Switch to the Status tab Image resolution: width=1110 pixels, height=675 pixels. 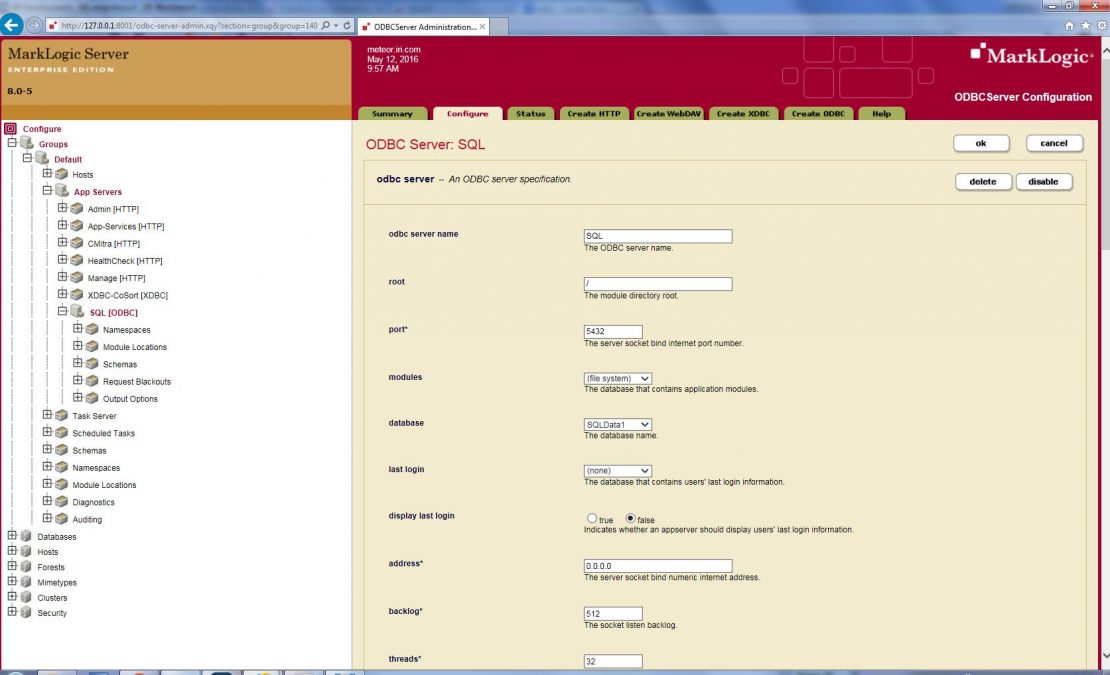pyautogui.click(x=531, y=113)
